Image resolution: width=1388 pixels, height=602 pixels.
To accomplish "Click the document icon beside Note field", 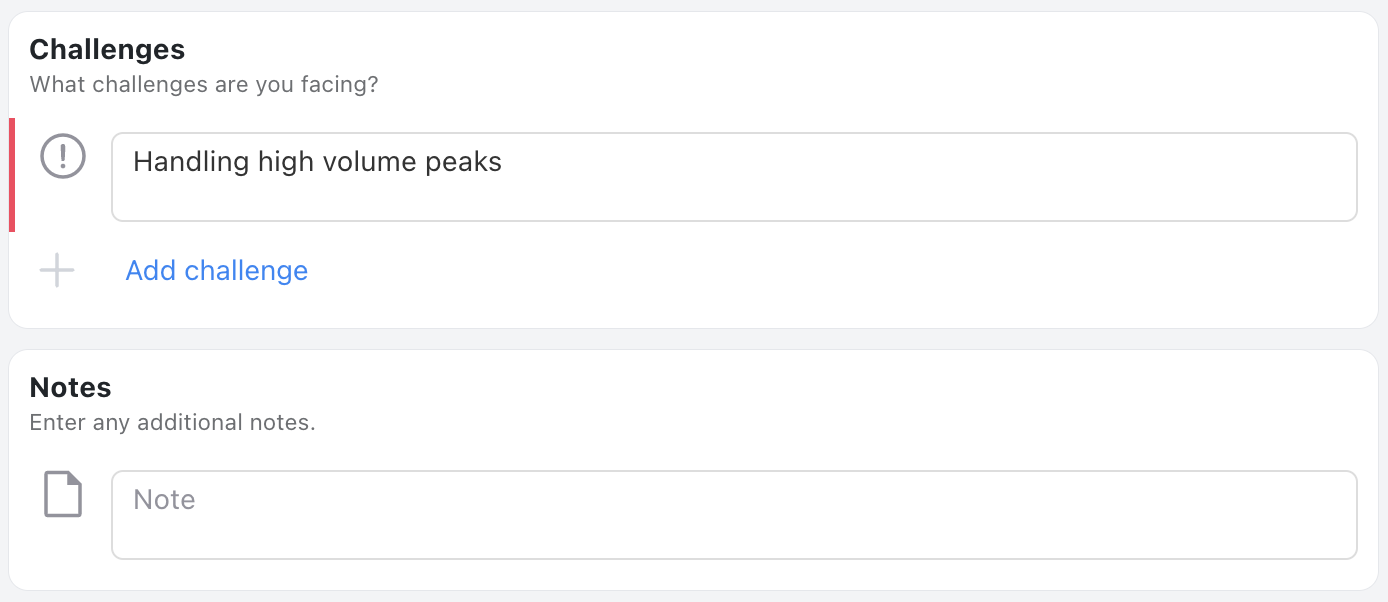I will pos(63,494).
